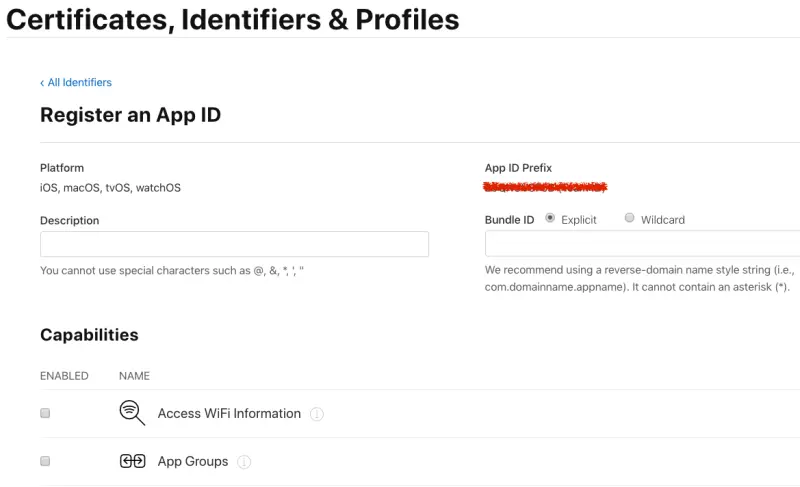The height and width of the screenshot is (487, 800).
Task: Click the NAME column header
Action: [x=134, y=376]
